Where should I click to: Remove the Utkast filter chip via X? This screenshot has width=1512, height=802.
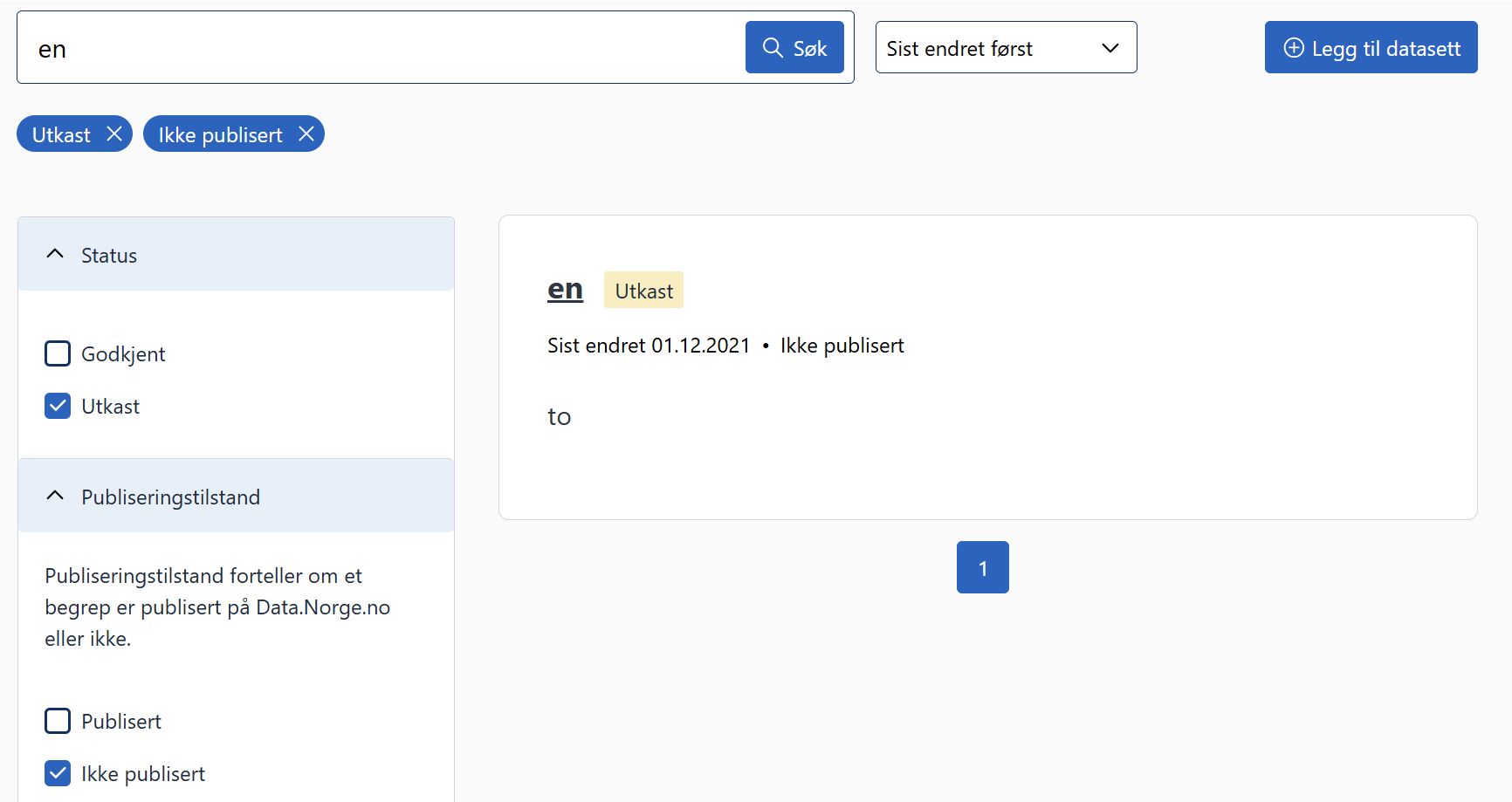tap(114, 134)
